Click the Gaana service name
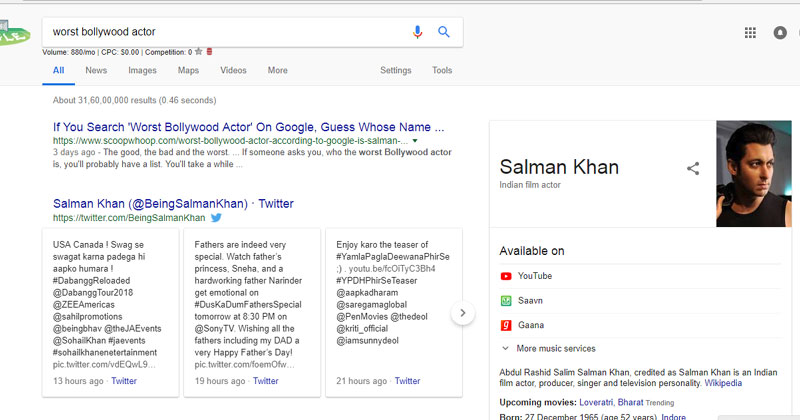The image size is (800, 420). [x=531, y=325]
